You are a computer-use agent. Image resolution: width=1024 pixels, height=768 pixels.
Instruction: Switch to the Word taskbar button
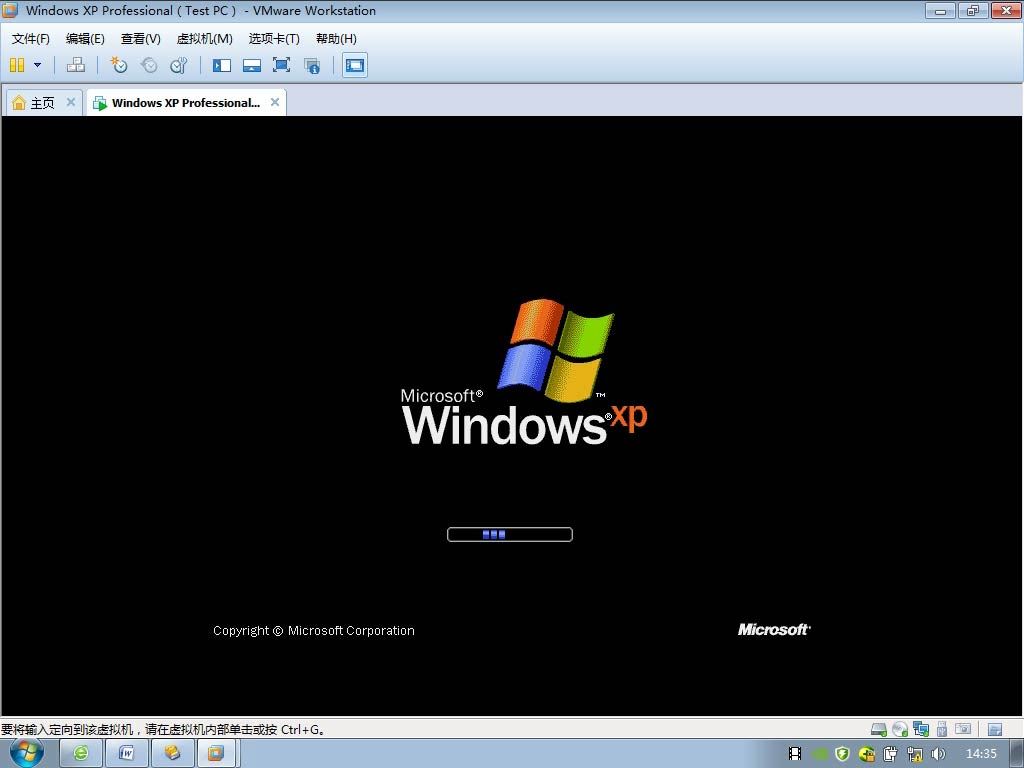pos(127,753)
